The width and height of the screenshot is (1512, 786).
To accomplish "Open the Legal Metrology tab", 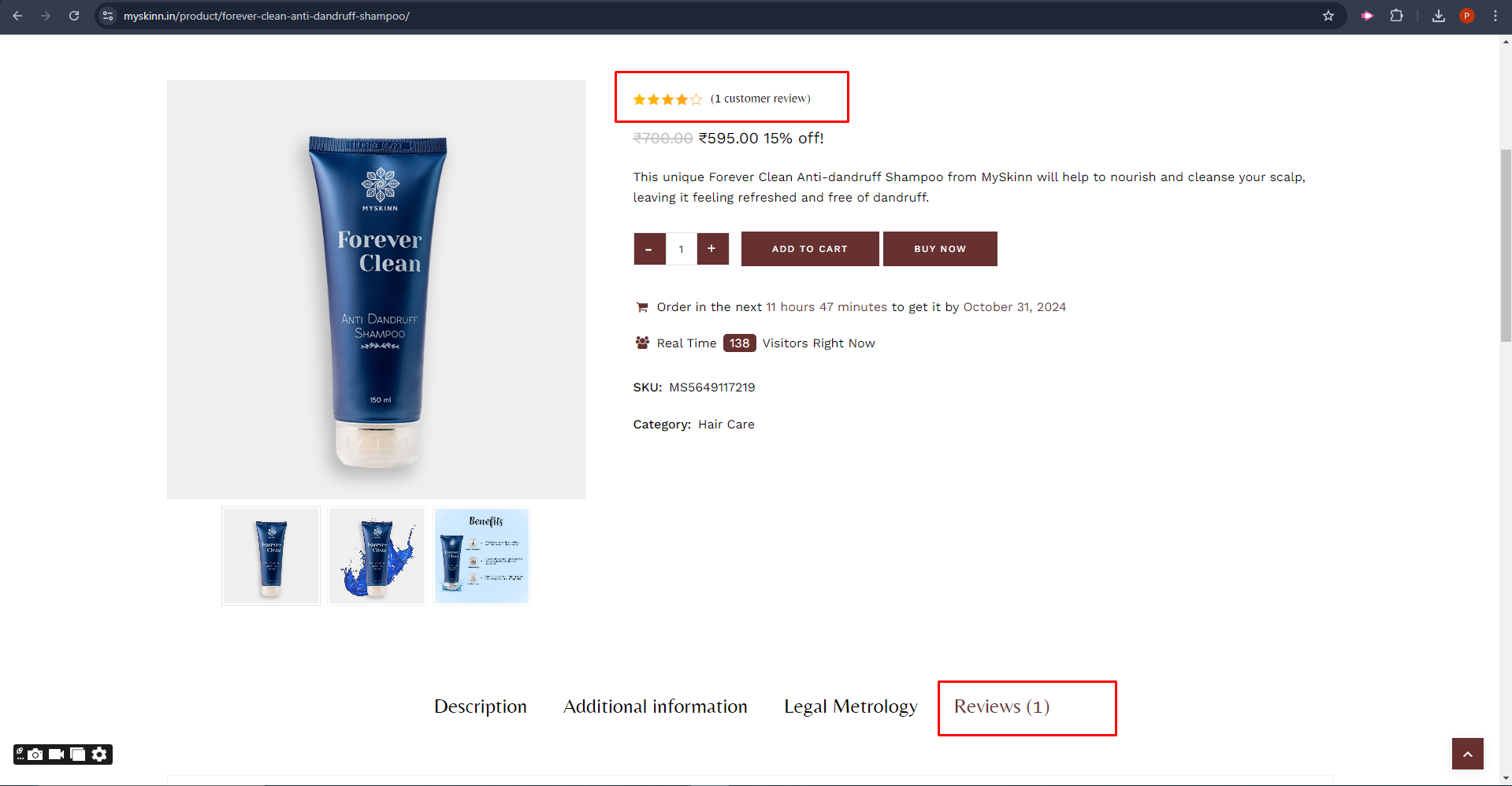I will [x=851, y=706].
